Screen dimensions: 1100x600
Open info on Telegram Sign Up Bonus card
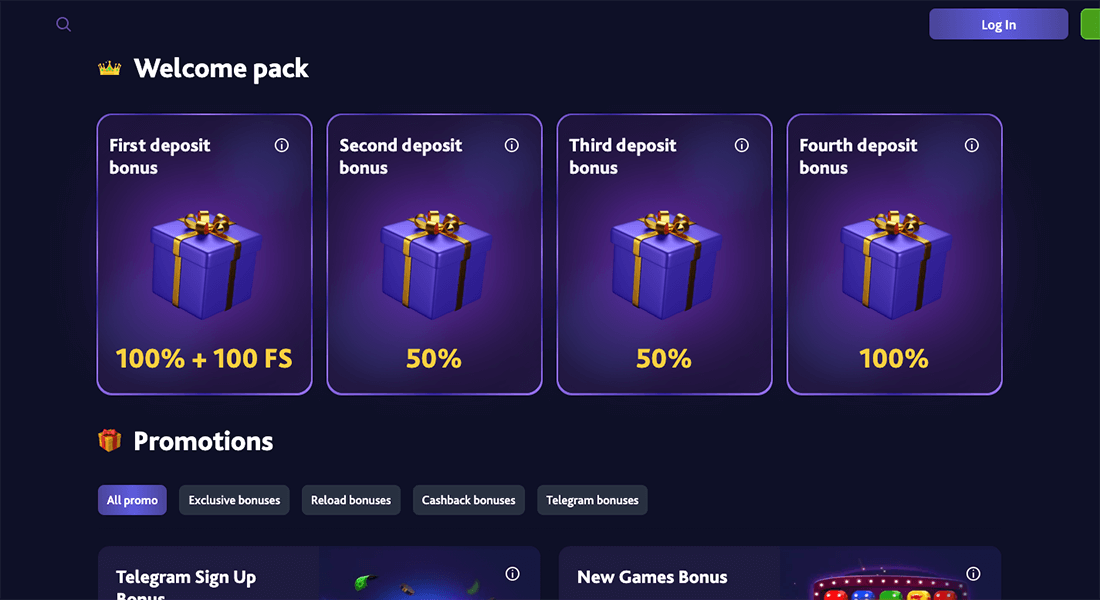[x=512, y=573]
